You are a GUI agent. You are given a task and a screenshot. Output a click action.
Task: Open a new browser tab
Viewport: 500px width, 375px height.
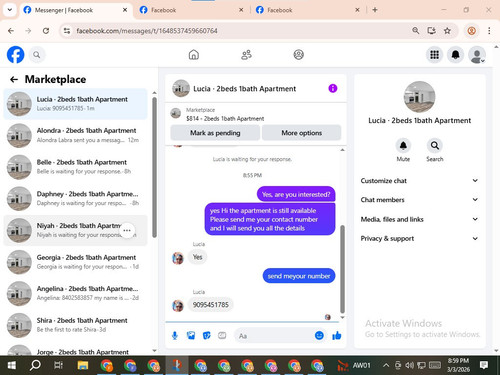(375, 10)
